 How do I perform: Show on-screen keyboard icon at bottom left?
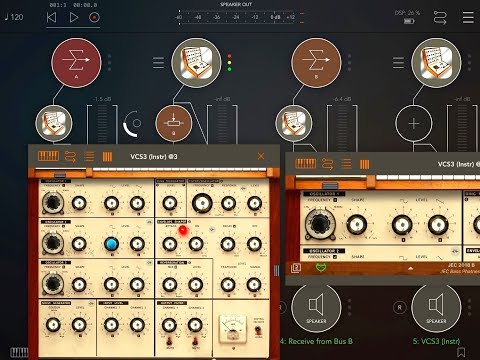[x=19, y=352]
